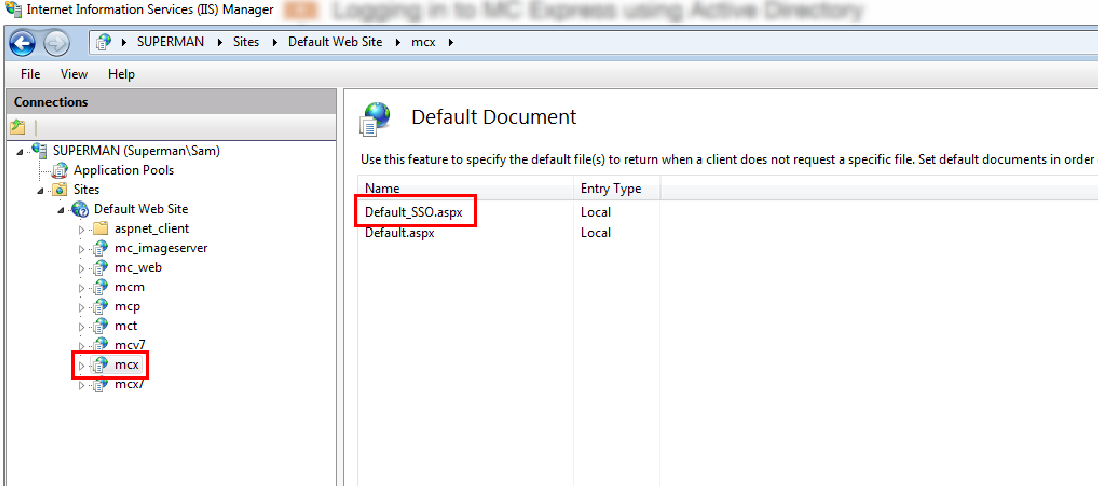
Task: Click Sites in the address breadcrumb
Action: pyautogui.click(x=246, y=42)
